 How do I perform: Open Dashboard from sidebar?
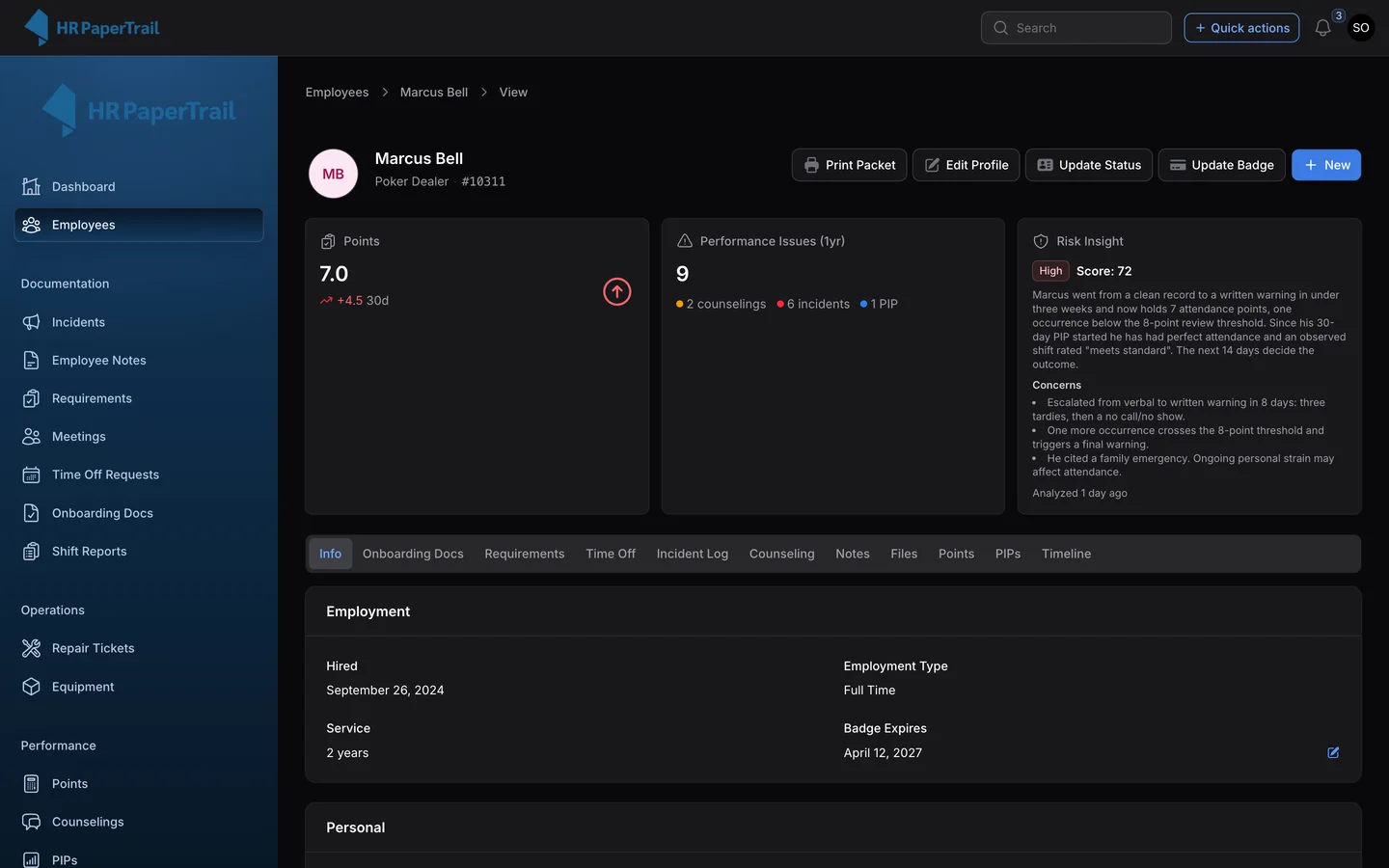pos(139,187)
